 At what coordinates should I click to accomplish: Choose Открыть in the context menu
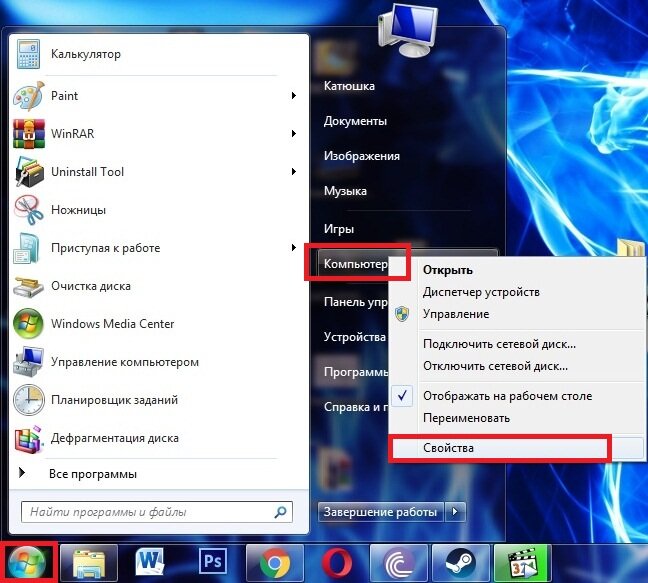point(448,270)
